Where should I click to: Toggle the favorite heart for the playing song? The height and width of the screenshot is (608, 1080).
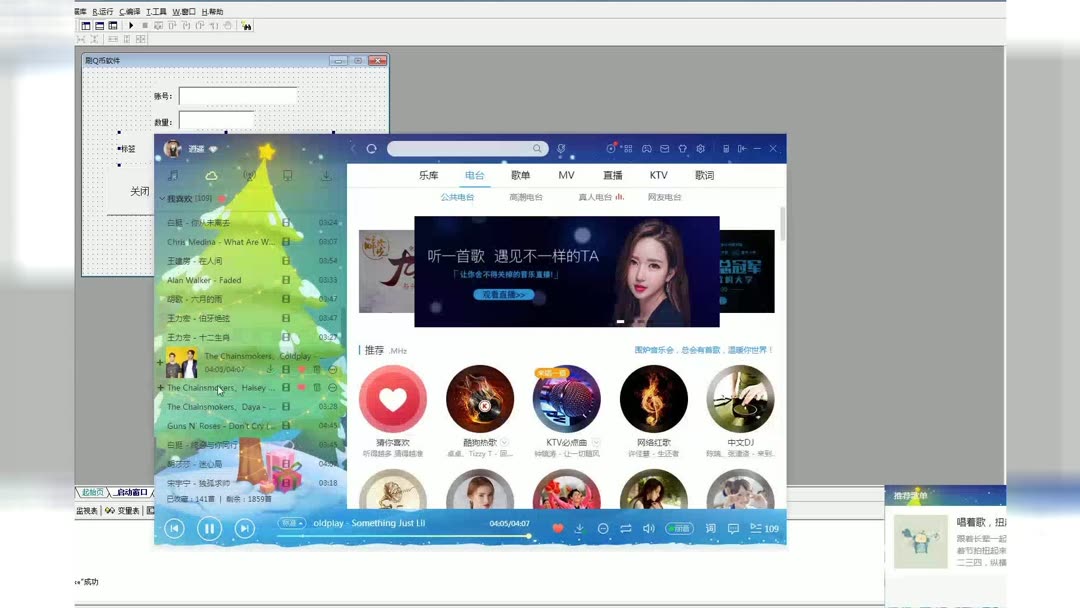[557, 527]
